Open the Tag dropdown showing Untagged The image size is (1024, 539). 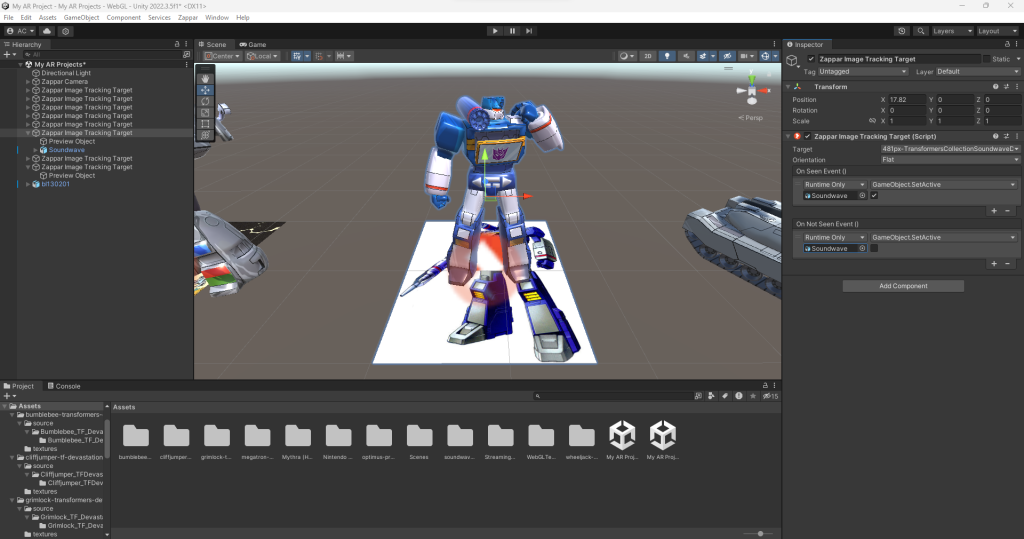[863, 72]
